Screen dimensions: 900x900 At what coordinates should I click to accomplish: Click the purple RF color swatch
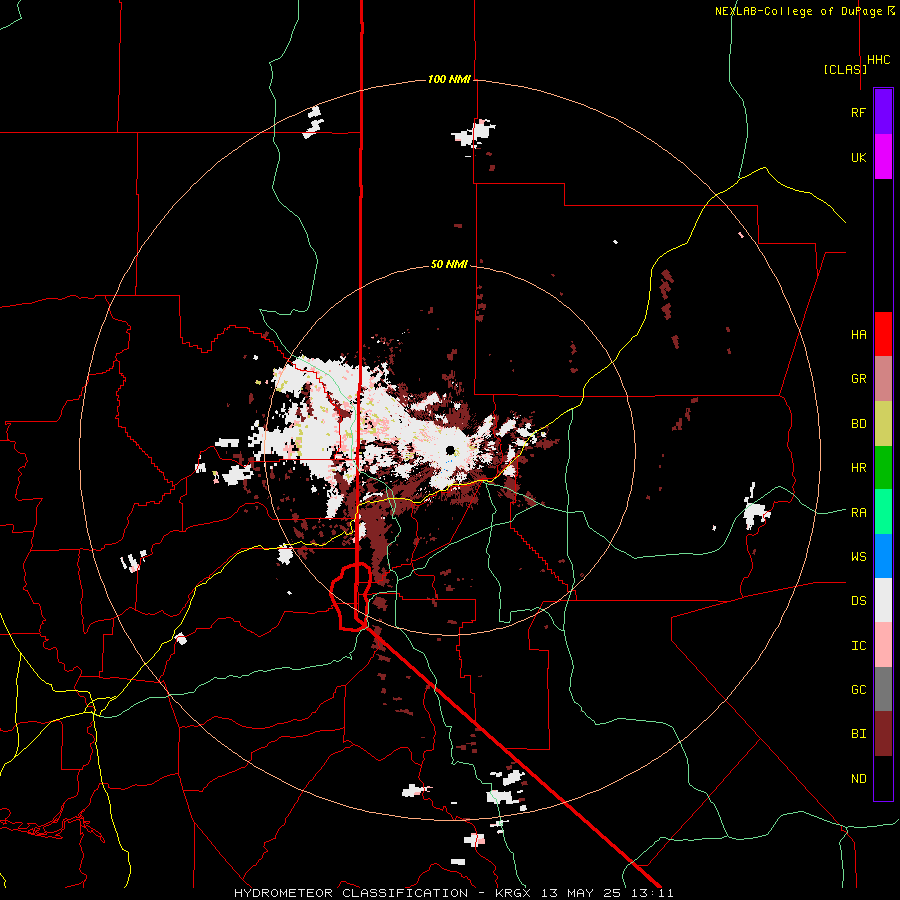(883, 111)
